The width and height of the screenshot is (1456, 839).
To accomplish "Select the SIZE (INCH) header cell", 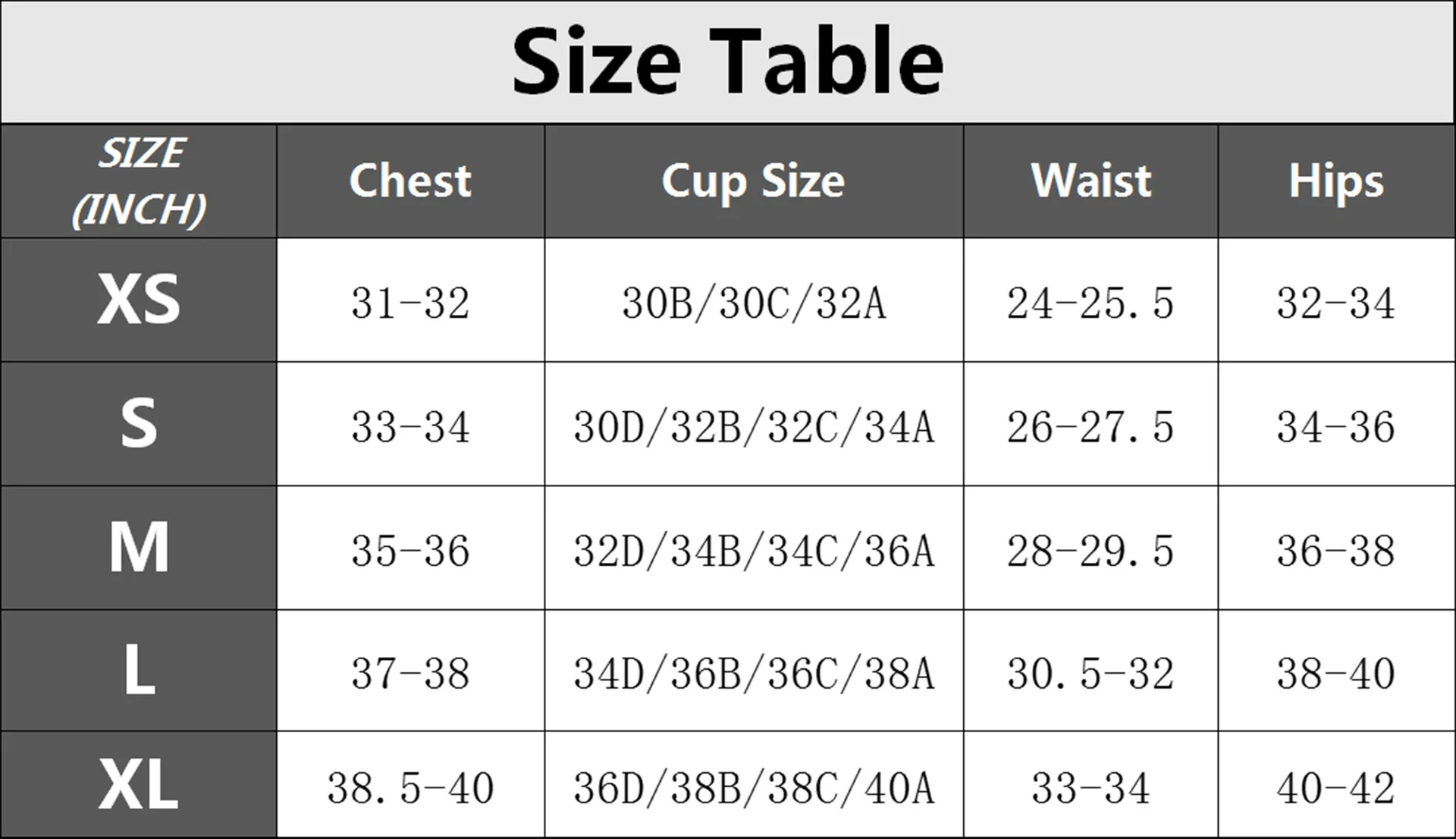I will (139, 181).
